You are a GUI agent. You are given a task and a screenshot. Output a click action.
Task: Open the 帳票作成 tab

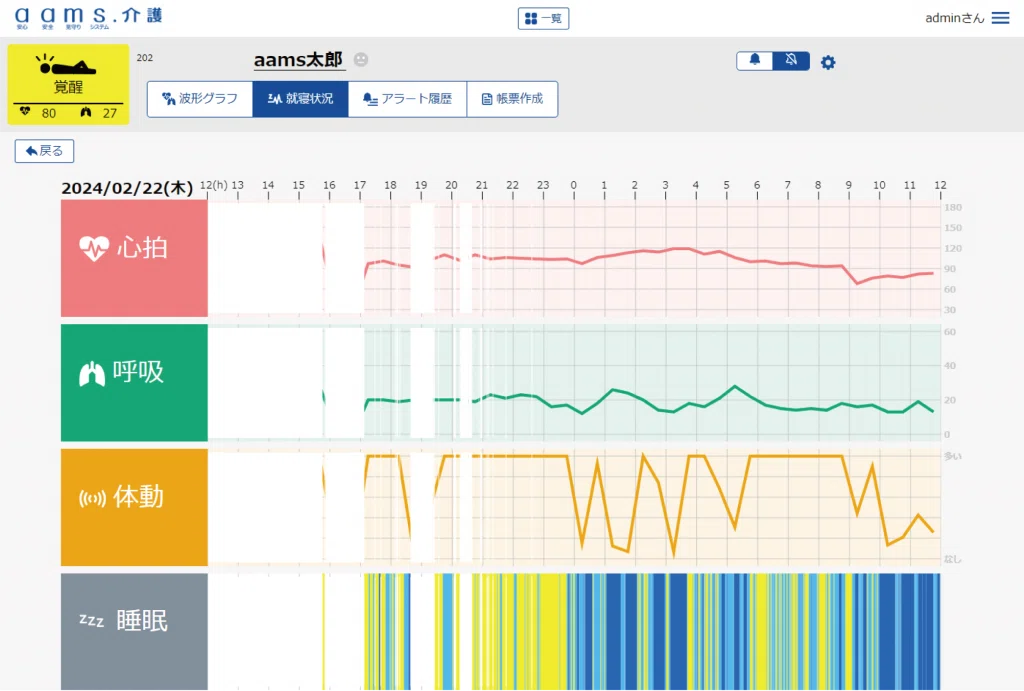[512, 99]
